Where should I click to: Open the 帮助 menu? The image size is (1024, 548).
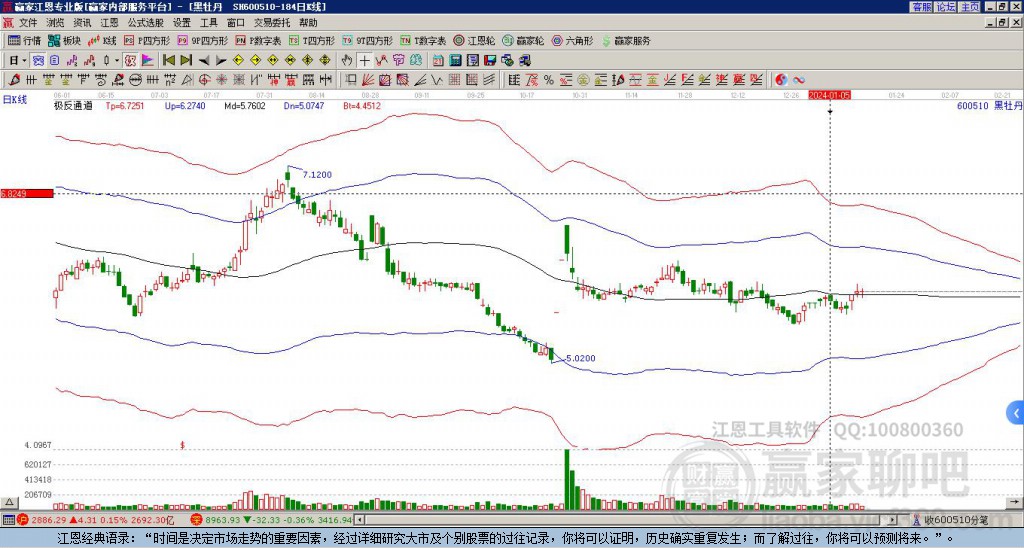click(x=308, y=23)
